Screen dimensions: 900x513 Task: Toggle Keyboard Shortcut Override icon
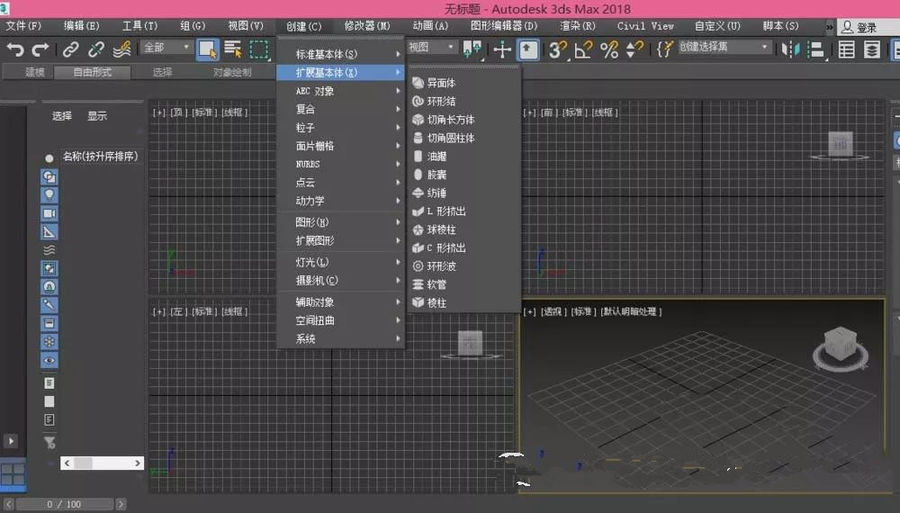[x=528, y=49]
